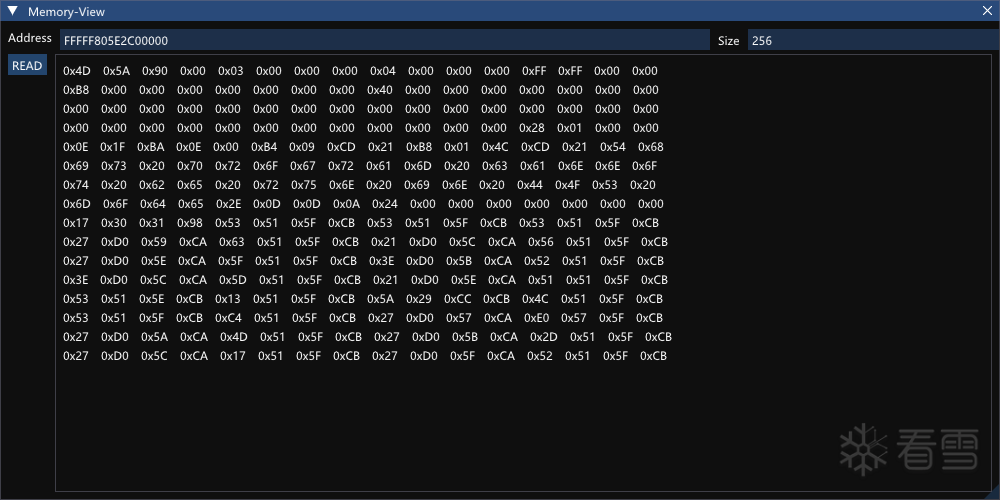Select the byte value 0x68
The height and width of the screenshot is (500, 1000).
(x=651, y=147)
